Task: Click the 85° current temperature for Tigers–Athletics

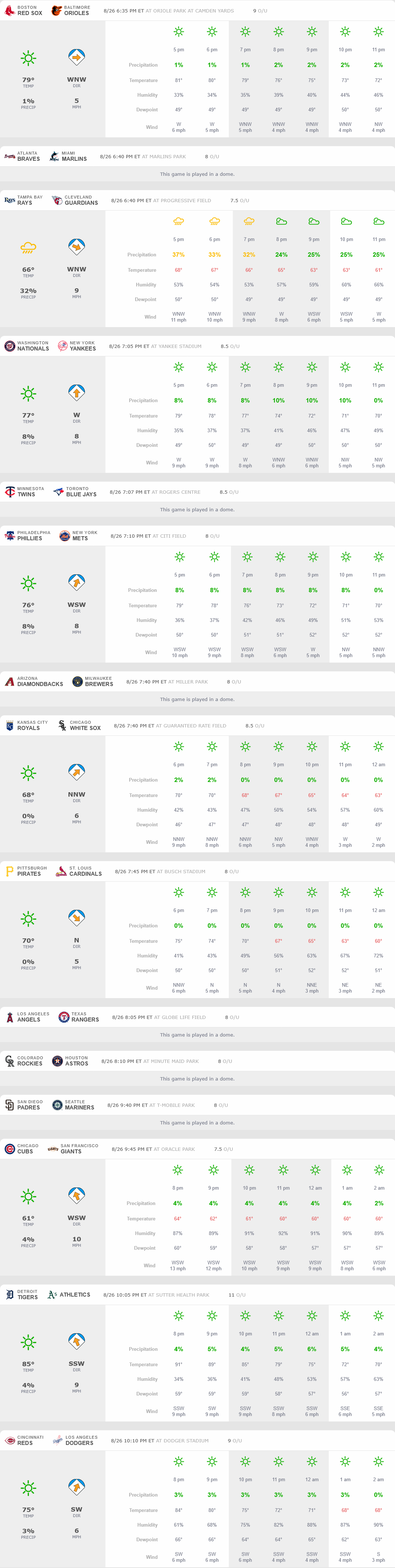Action: pos(28,1364)
